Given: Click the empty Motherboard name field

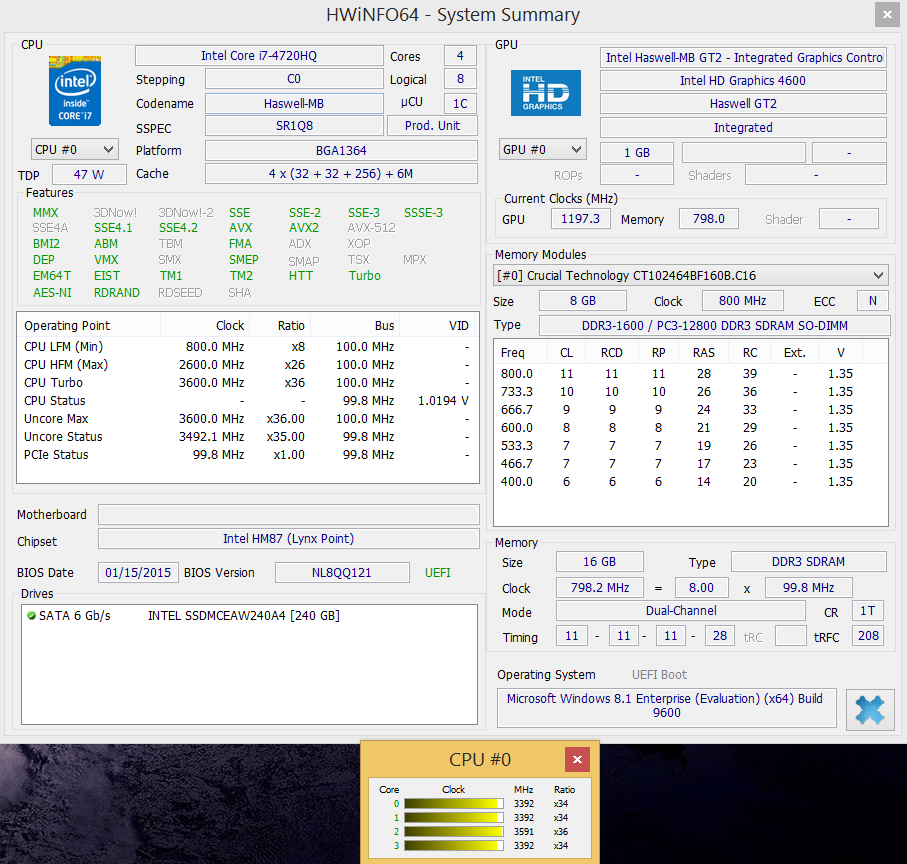Looking at the screenshot, I should [289, 514].
